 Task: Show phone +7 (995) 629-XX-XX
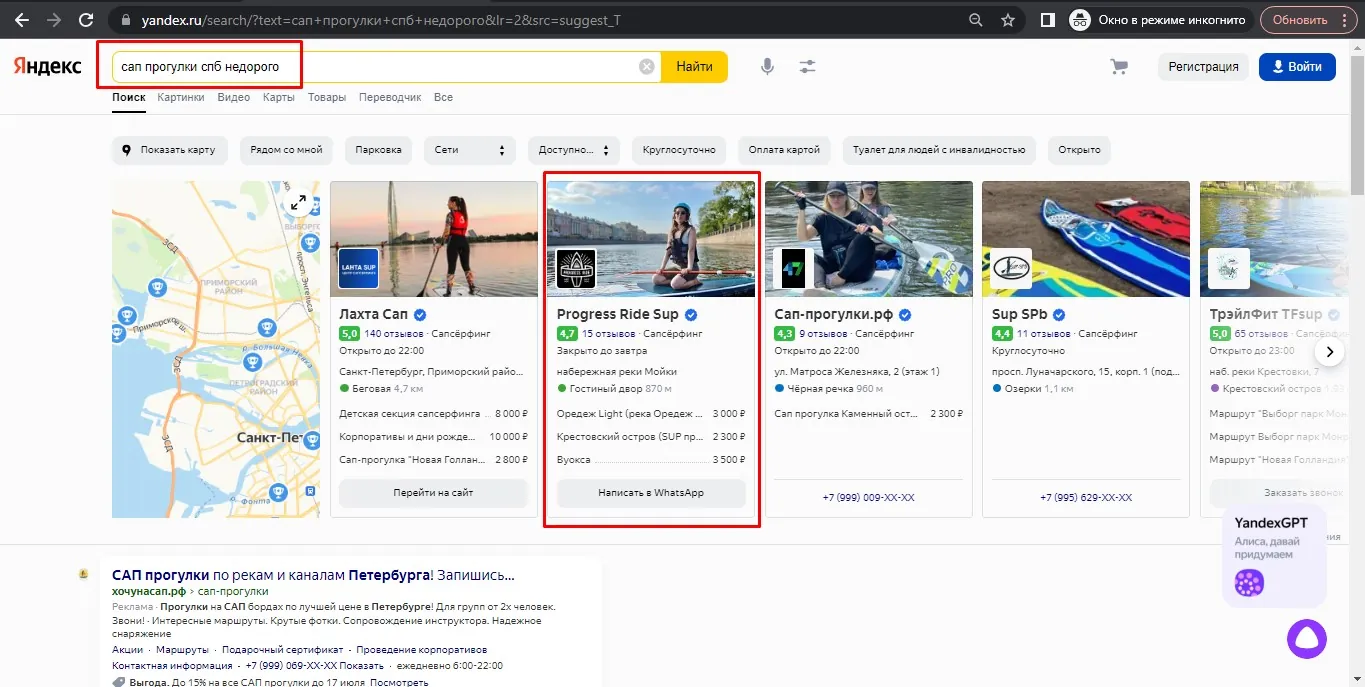(x=1086, y=497)
